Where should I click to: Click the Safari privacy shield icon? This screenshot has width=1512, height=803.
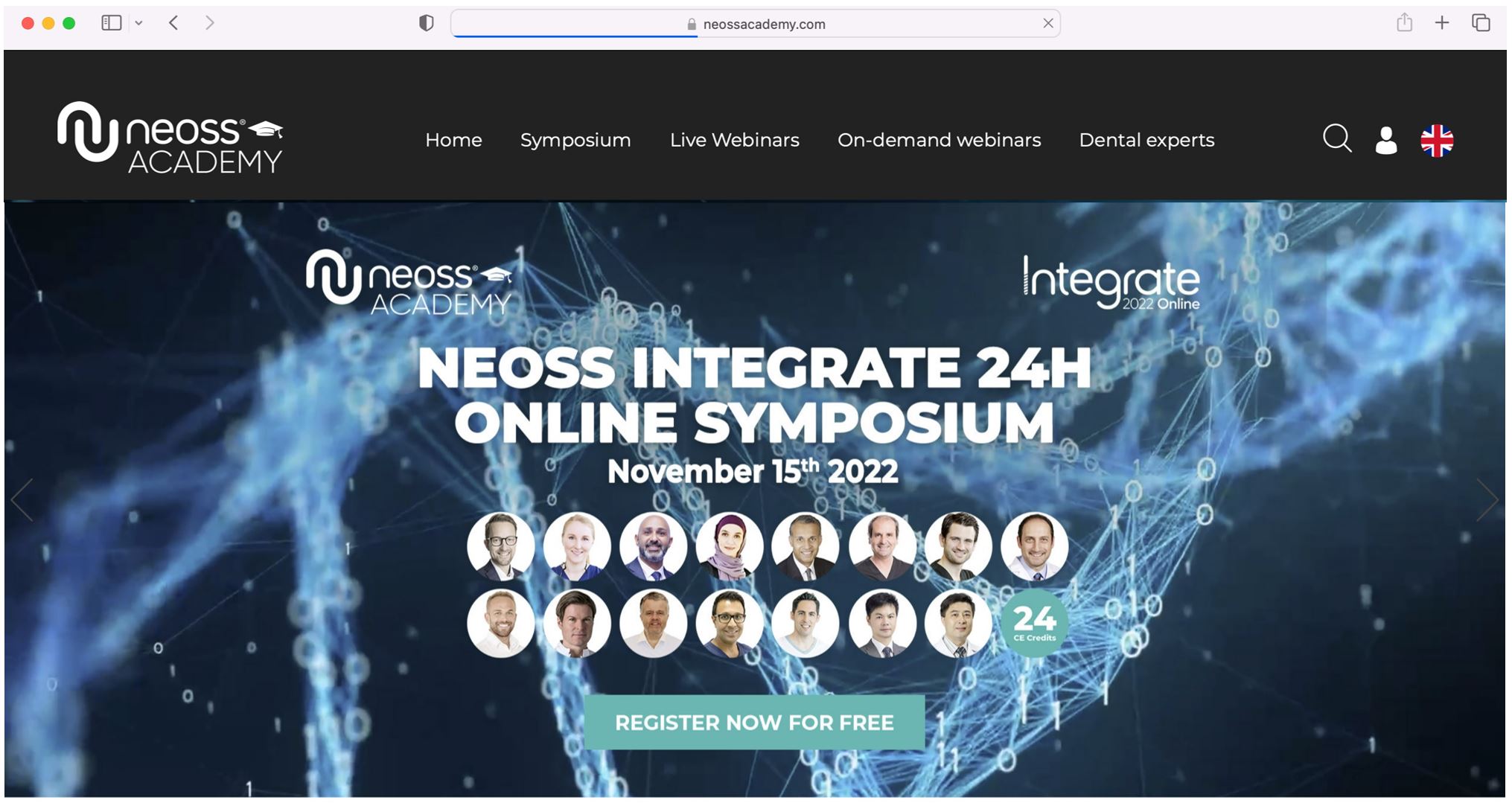click(426, 23)
